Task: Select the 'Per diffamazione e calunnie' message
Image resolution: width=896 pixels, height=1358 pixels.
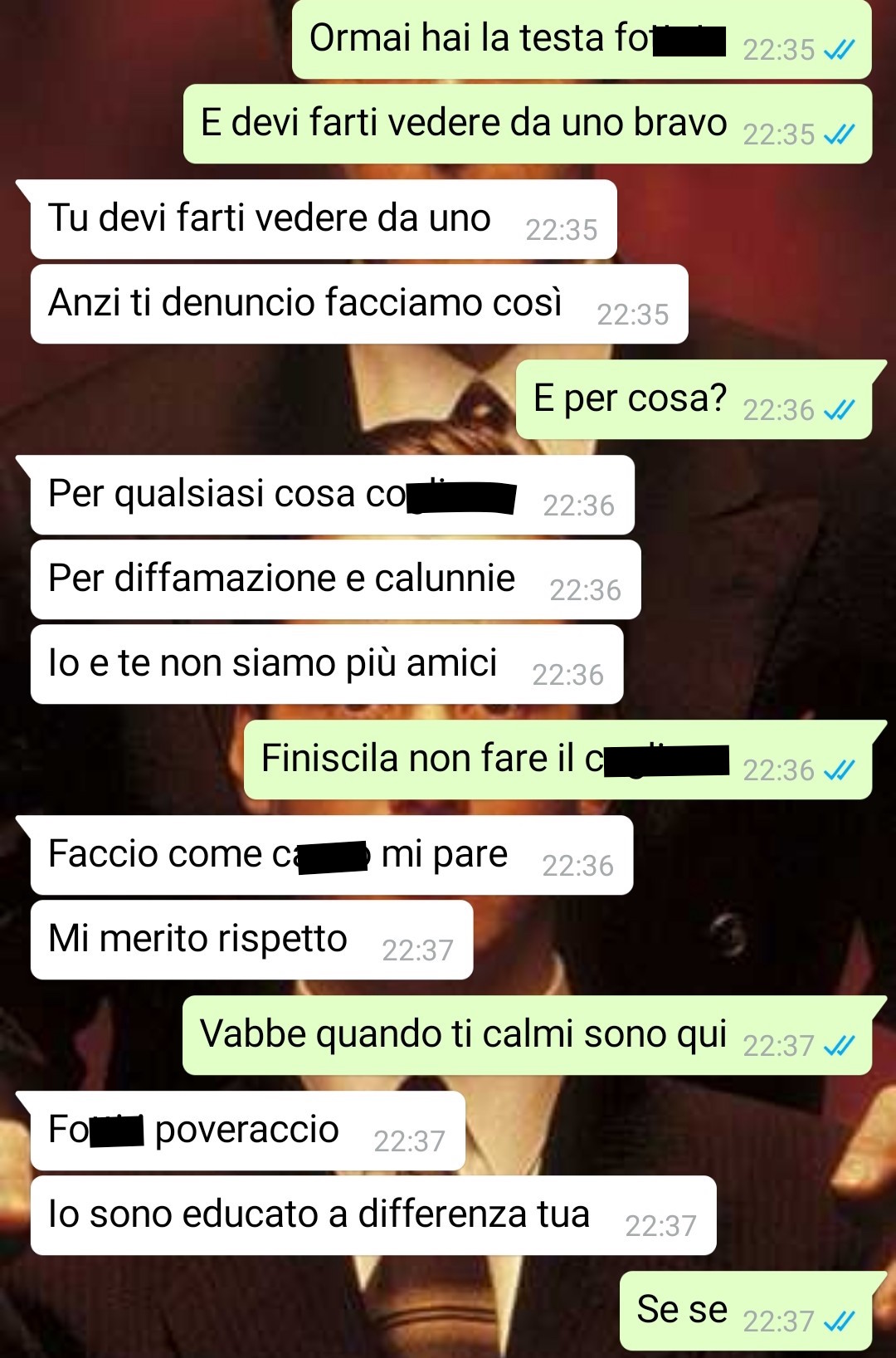Action: (335, 579)
